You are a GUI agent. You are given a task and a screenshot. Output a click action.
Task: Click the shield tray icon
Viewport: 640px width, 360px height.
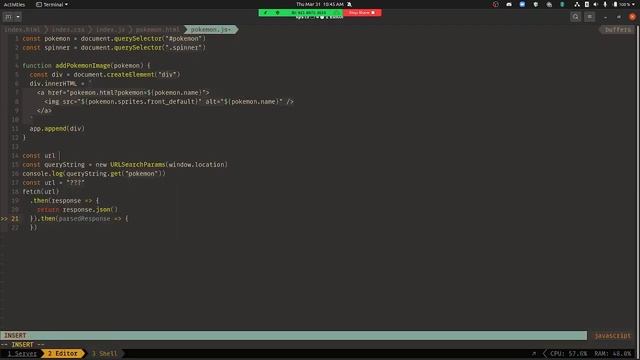(x=536, y=4)
